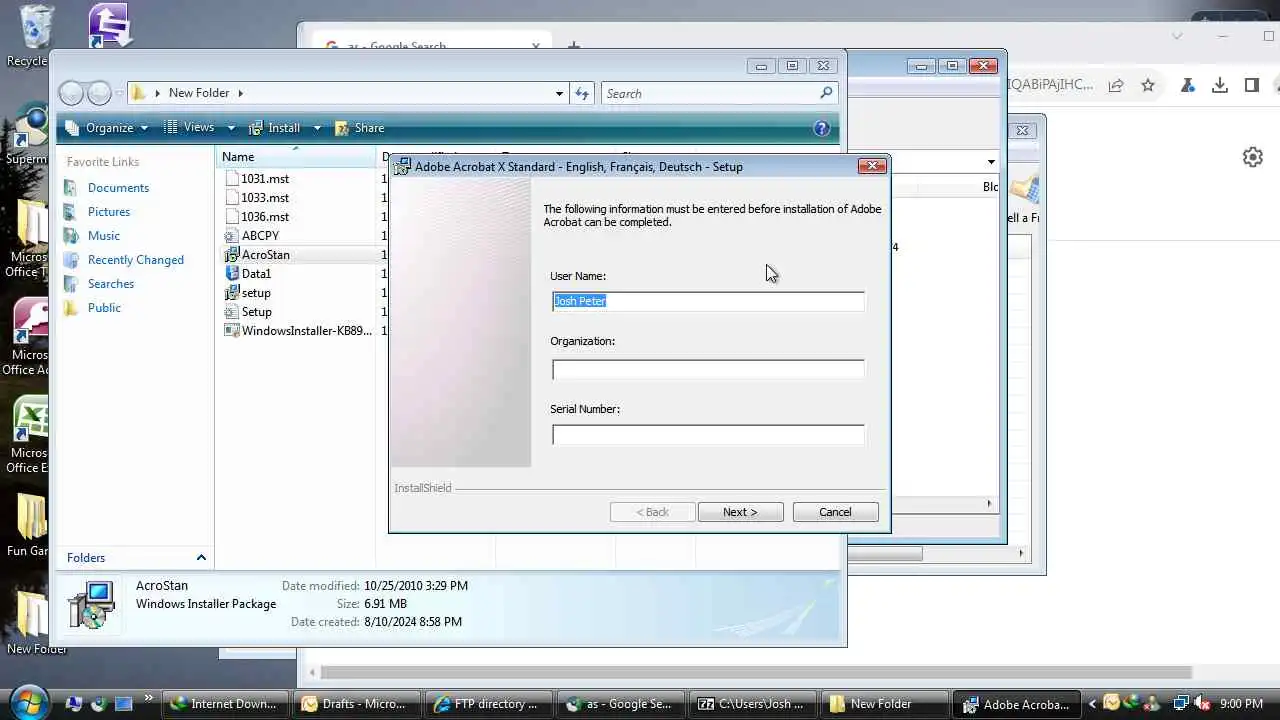Screen dimensions: 1280x720
Task: Switch to New Folder taskbar item
Action: 885,704
